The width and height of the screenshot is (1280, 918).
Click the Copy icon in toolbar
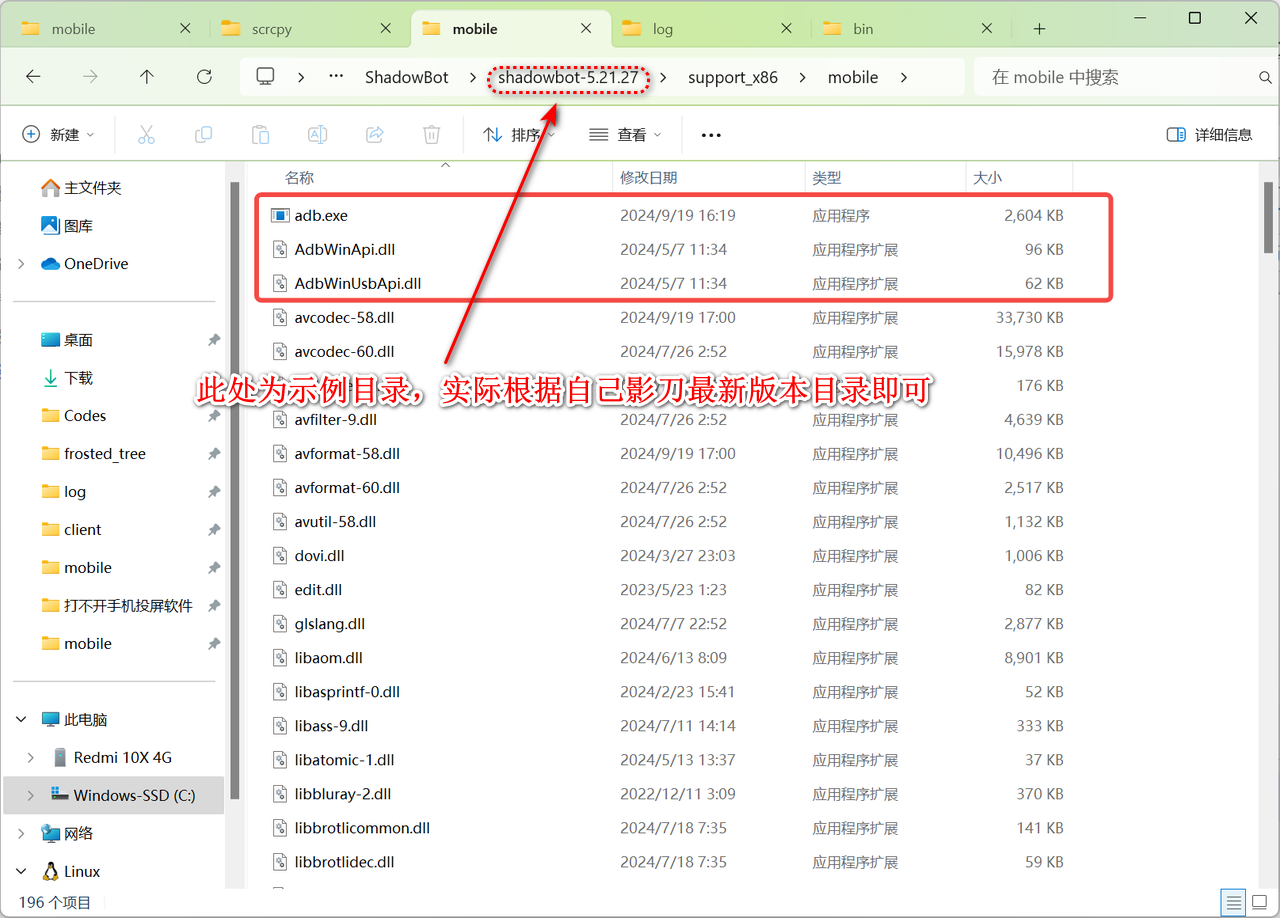tap(203, 134)
